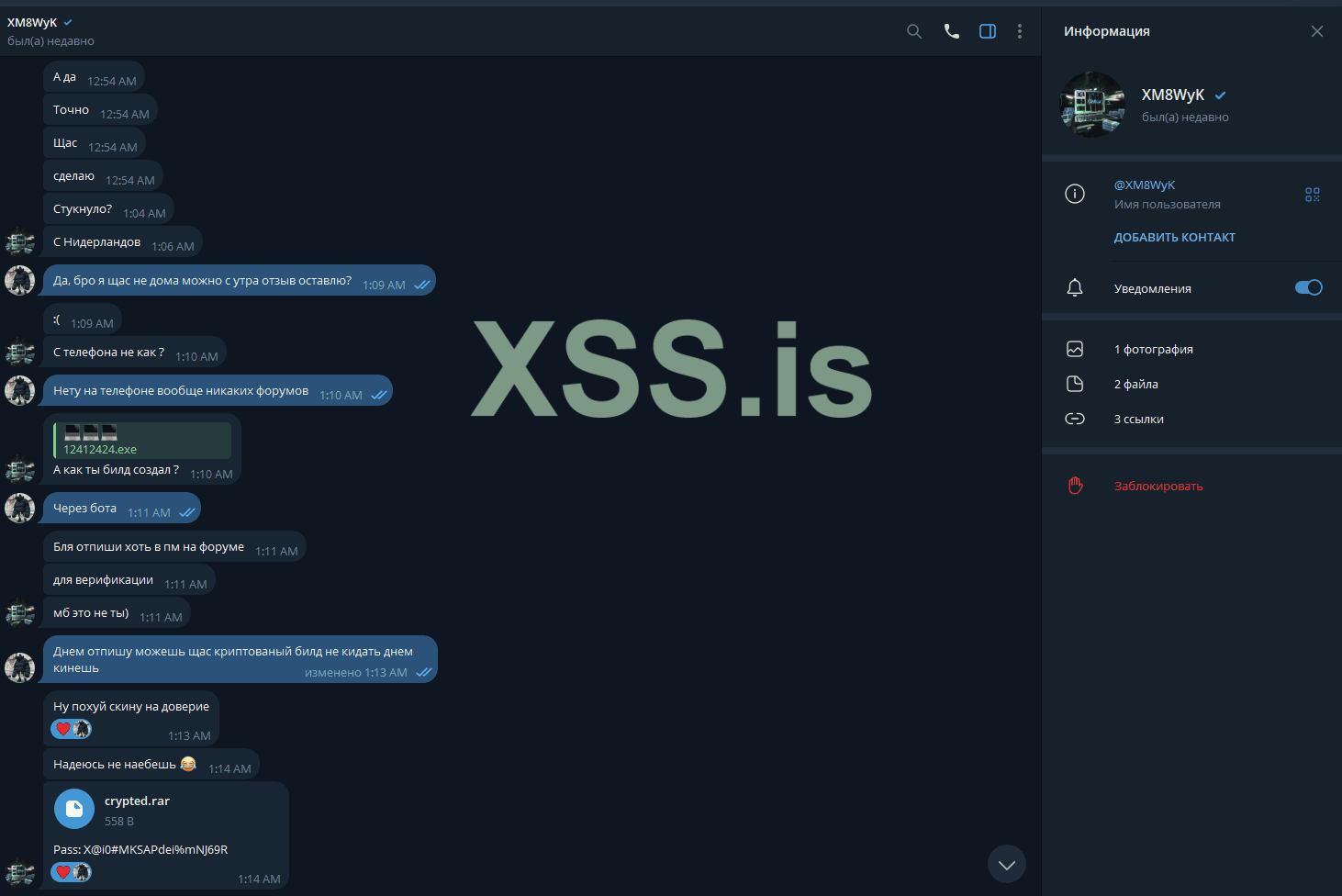Jump to the latest message with the down chevron
The width and height of the screenshot is (1342, 896).
tap(1007, 864)
